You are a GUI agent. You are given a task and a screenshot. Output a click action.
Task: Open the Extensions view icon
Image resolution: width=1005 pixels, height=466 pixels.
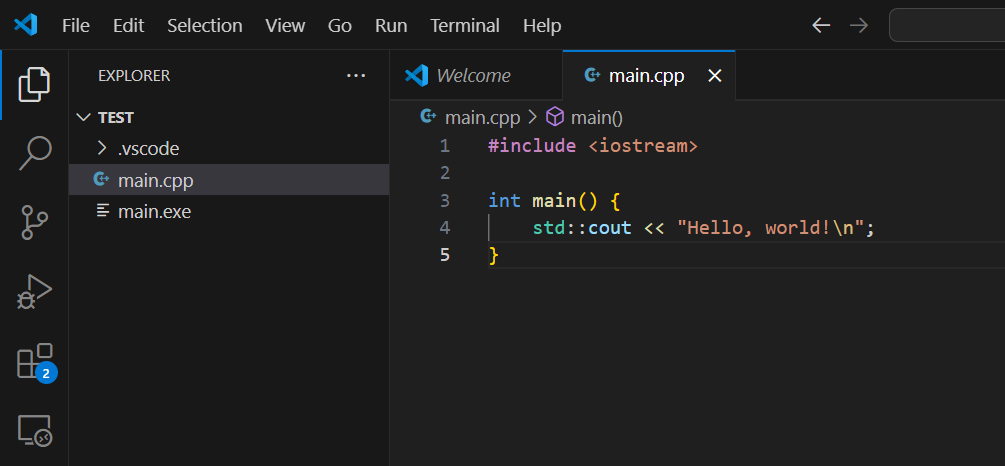tap(34, 362)
